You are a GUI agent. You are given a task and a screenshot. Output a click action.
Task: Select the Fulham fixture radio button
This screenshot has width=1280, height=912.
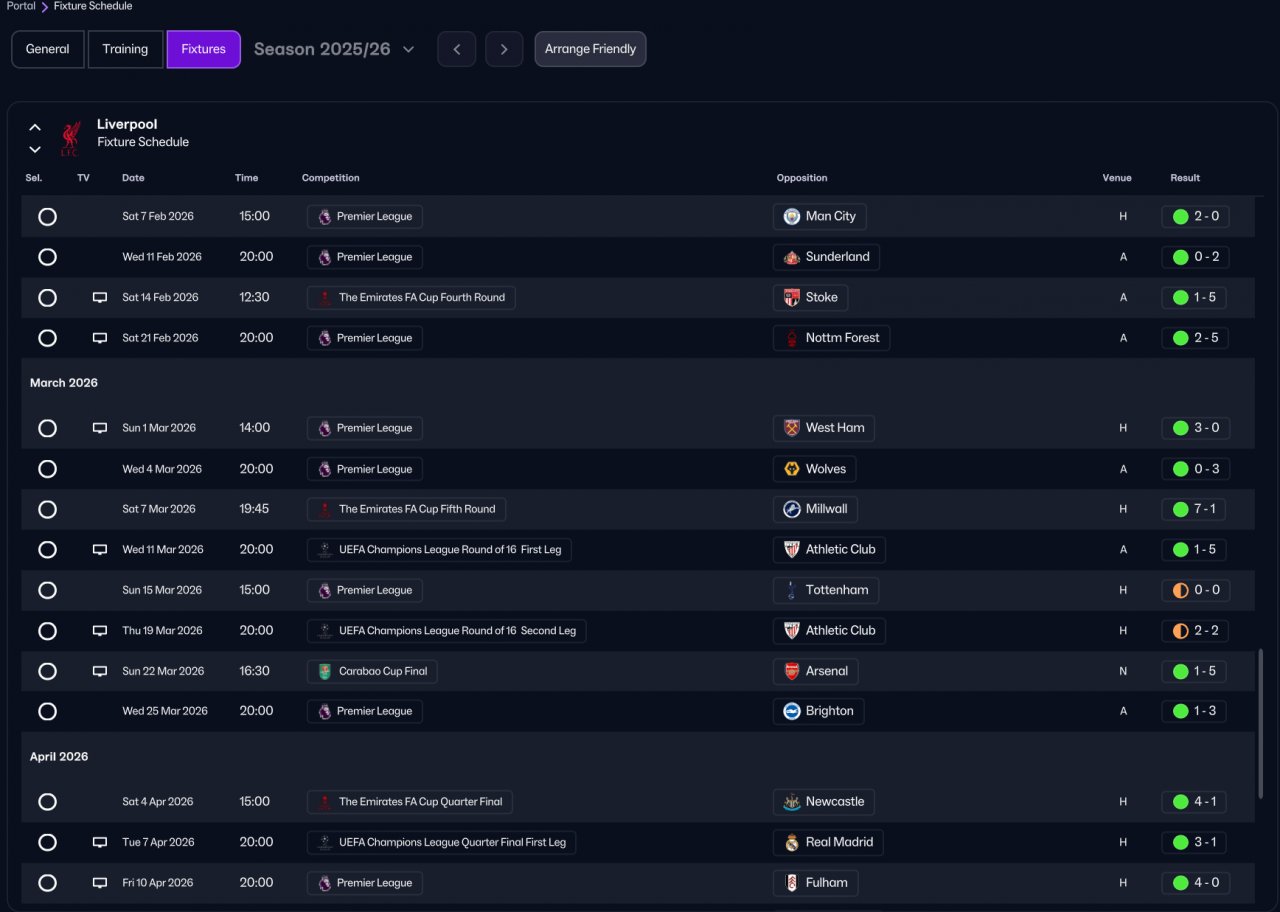click(x=47, y=883)
